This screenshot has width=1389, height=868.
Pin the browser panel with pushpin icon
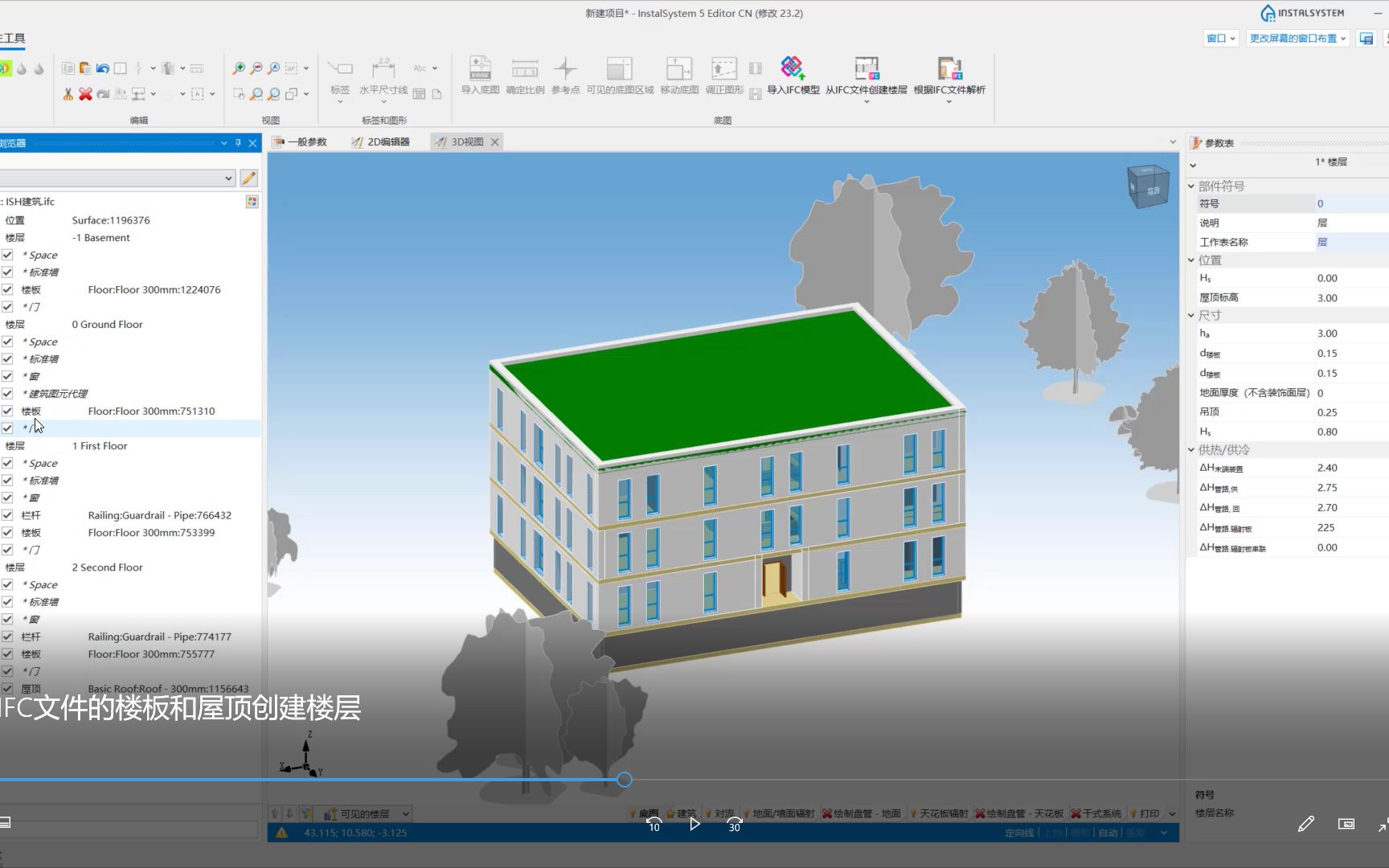click(x=238, y=143)
